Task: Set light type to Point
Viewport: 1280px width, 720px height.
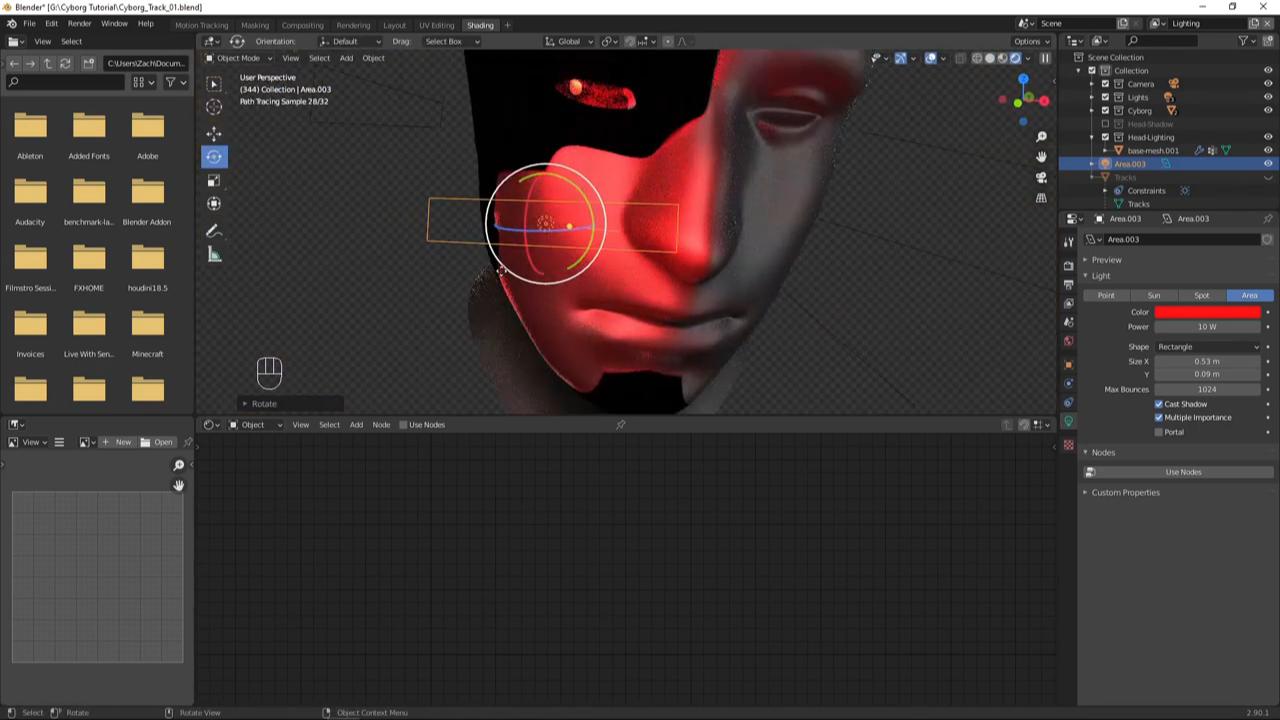Action: click(1106, 295)
